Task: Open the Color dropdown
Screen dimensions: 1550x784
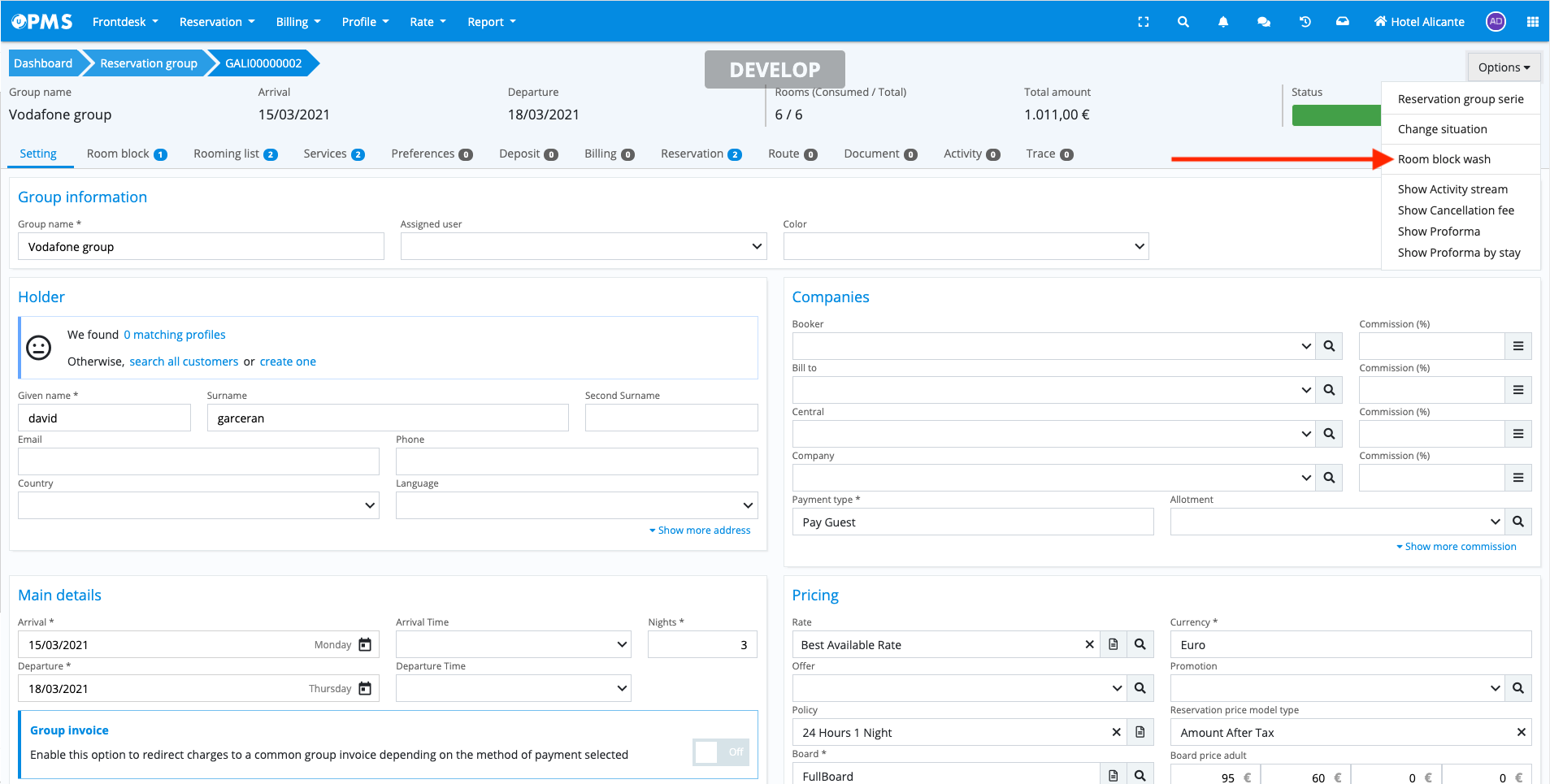Action: (x=966, y=247)
